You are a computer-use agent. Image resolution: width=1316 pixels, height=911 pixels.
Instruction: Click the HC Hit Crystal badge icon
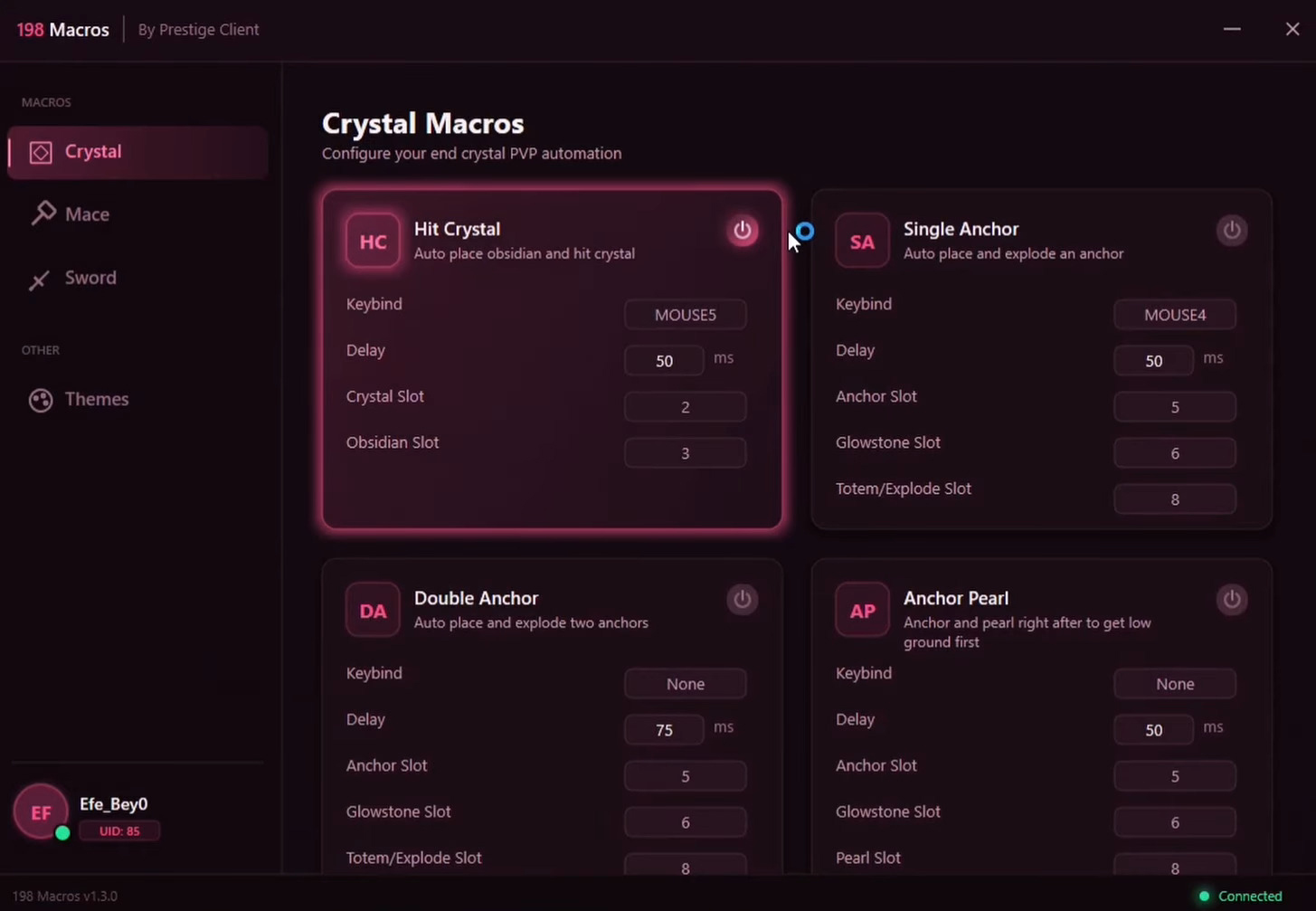tap(372, 241)
